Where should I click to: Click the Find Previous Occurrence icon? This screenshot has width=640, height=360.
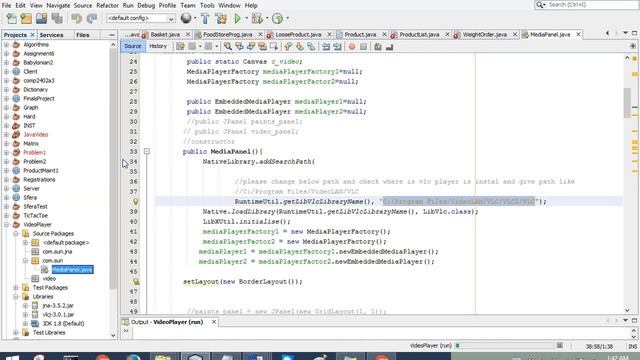[x=239, y=47]
